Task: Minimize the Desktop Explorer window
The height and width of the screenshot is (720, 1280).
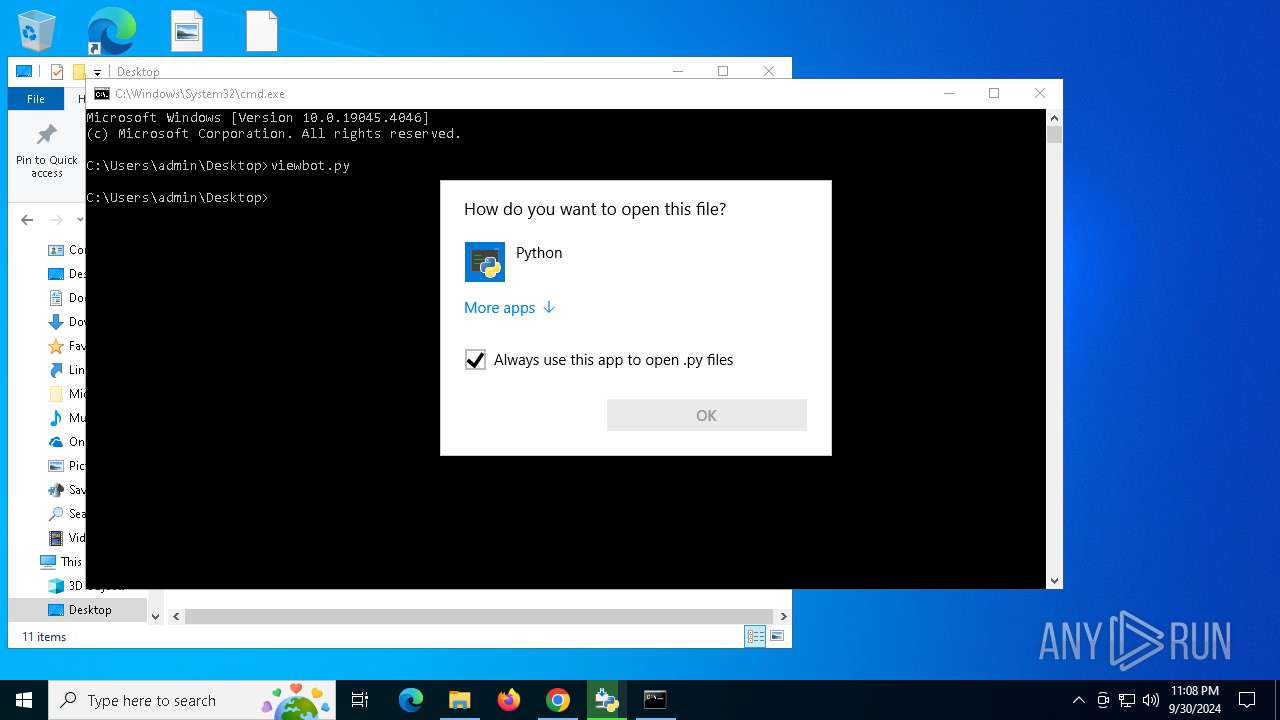Action: [678, 71]
